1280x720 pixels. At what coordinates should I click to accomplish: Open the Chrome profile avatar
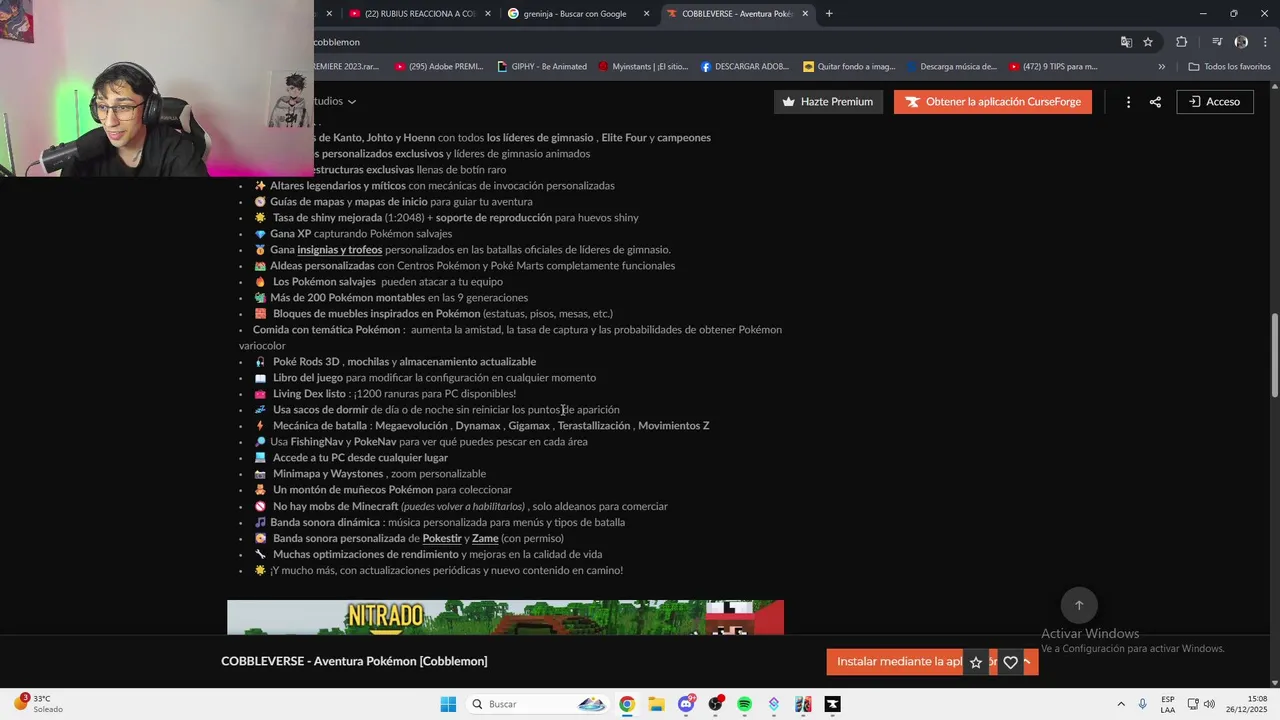point(1241,42)
